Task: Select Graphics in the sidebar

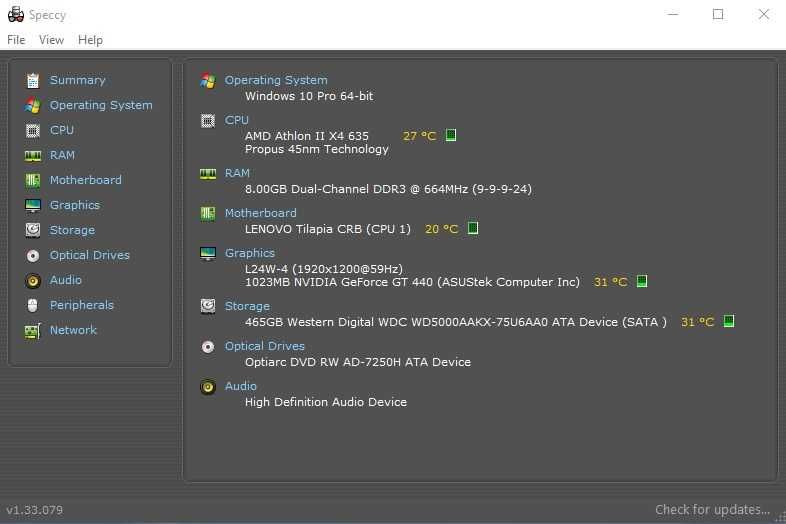Action: [x=75, y=205]
